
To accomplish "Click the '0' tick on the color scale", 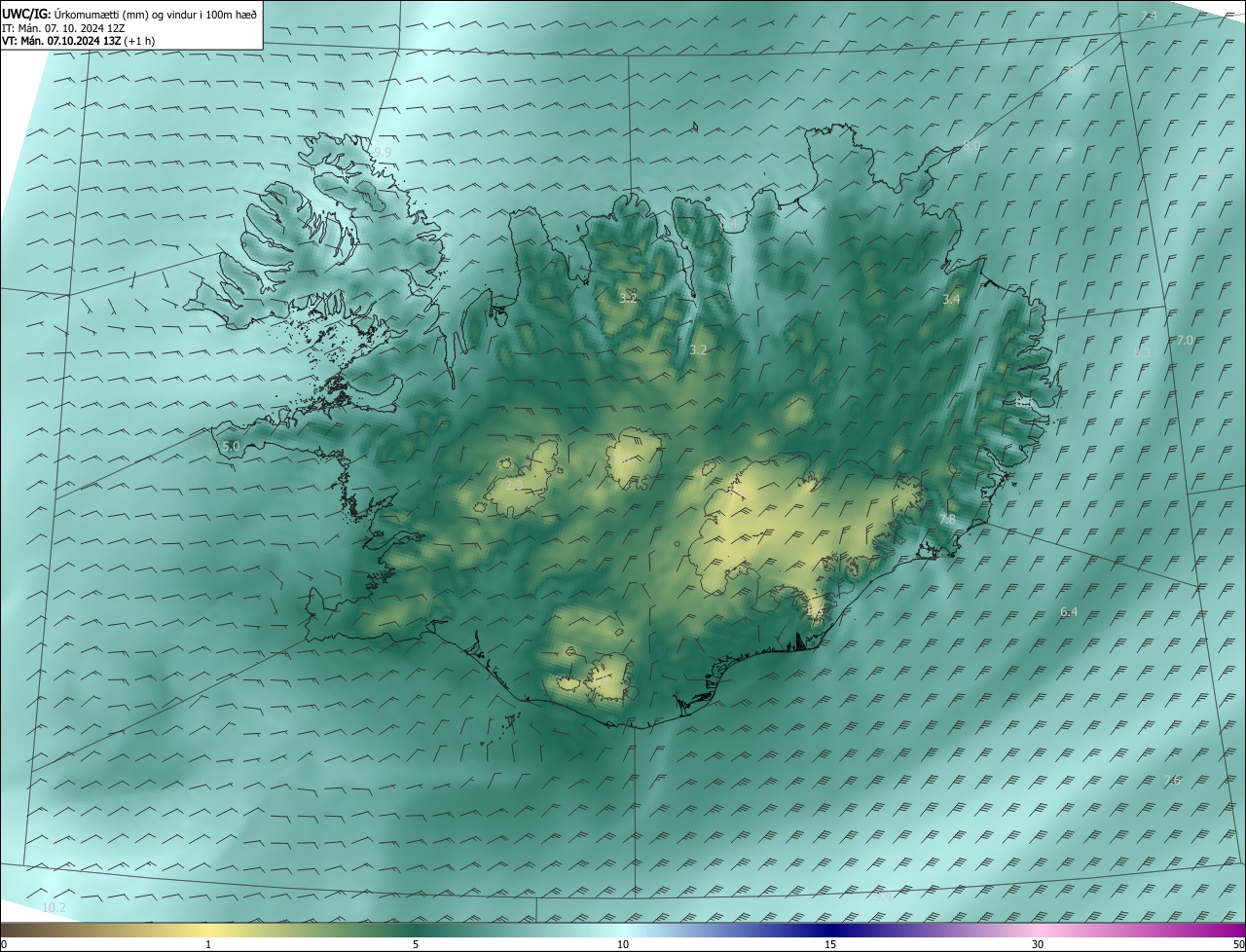I will [3, 944].
